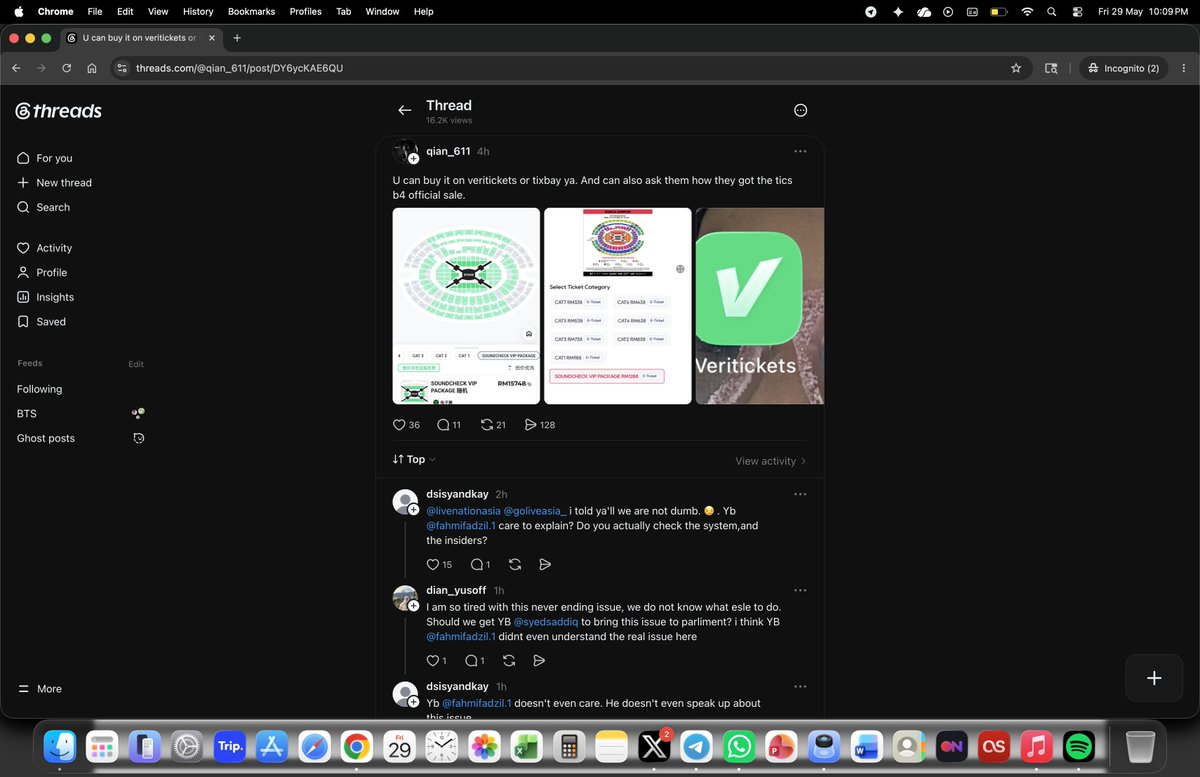The height and width of the screenshot is (777, 1200).
Task: Click the create new post plus button
Action: tap(1154, 678)
